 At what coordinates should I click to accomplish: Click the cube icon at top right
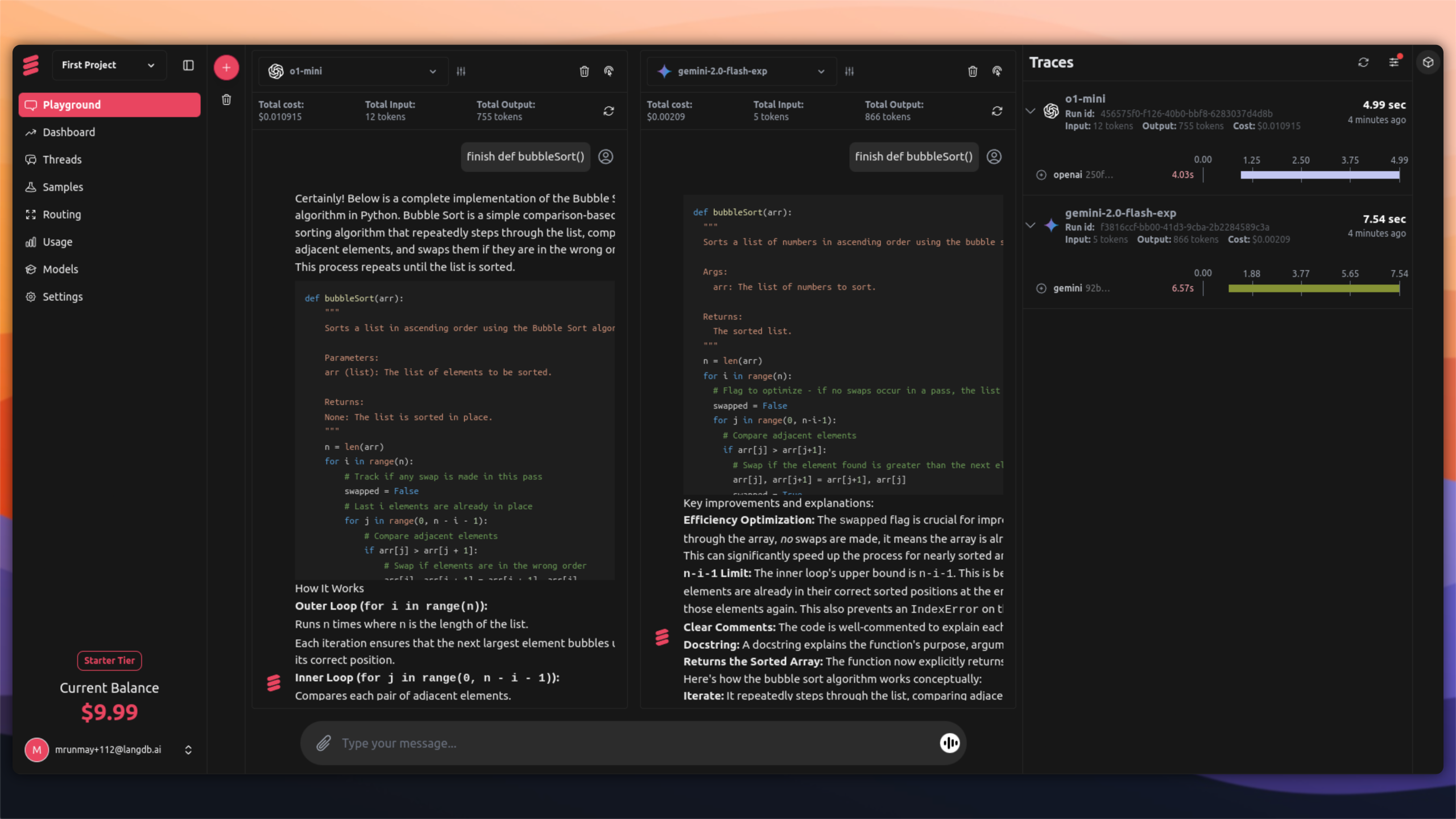(x=1428, y=62)
